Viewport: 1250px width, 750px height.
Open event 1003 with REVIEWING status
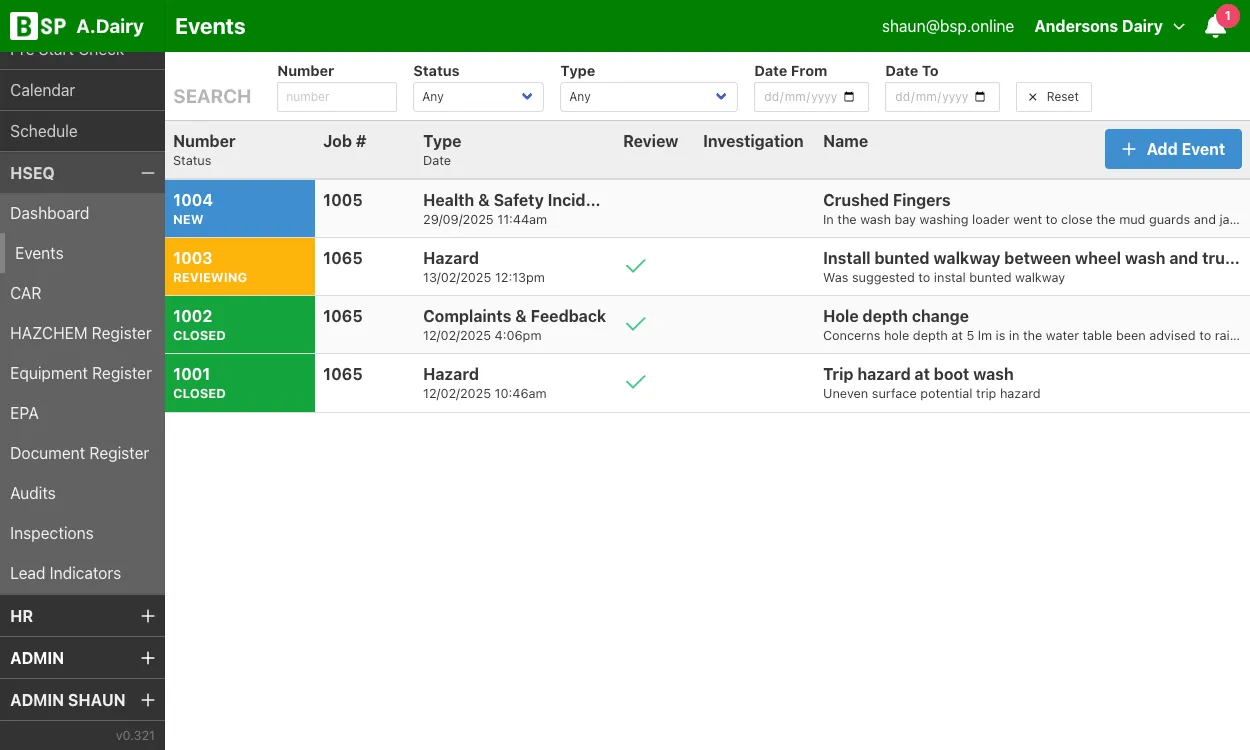pyautogui.click(x=240, y=267)
